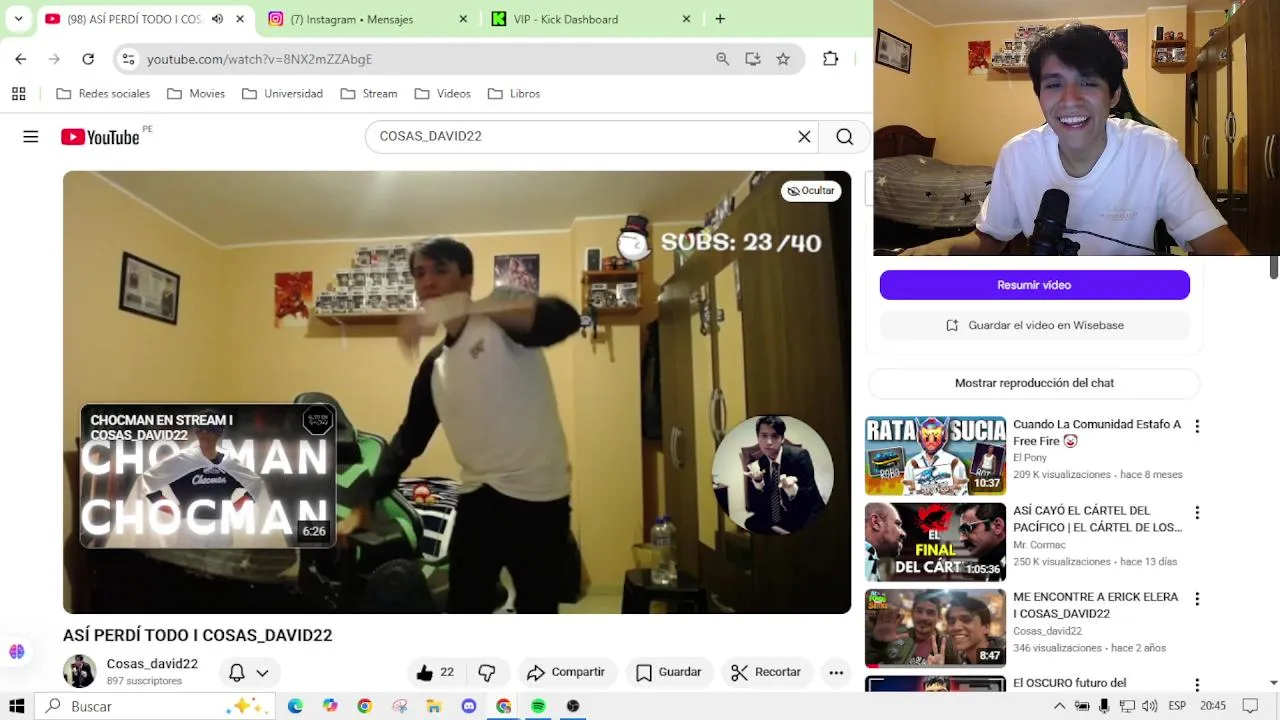Open the CHOCMAN EN STREAM suggested card
The width and height of the screenshot is (1280, 720).
(x=208, y=476)
